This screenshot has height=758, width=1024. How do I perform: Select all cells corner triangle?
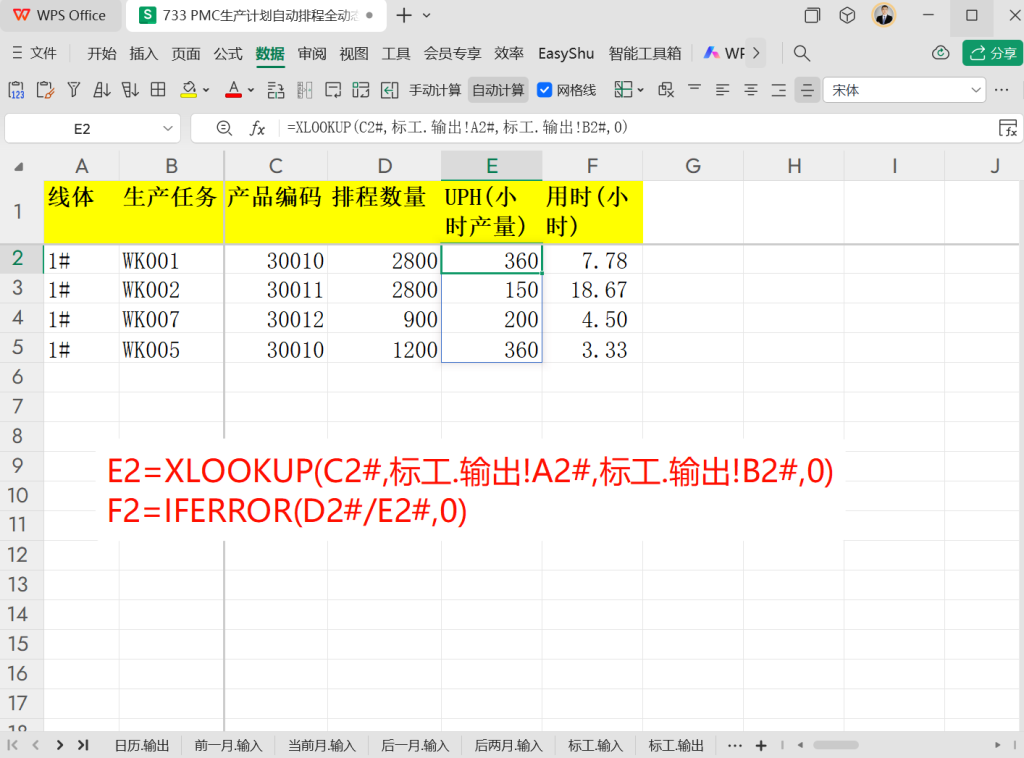[x=19, y=167]
